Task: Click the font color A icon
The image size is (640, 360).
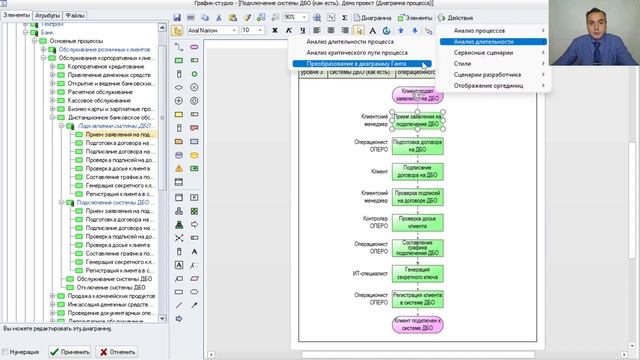Action: coord(373,30)
